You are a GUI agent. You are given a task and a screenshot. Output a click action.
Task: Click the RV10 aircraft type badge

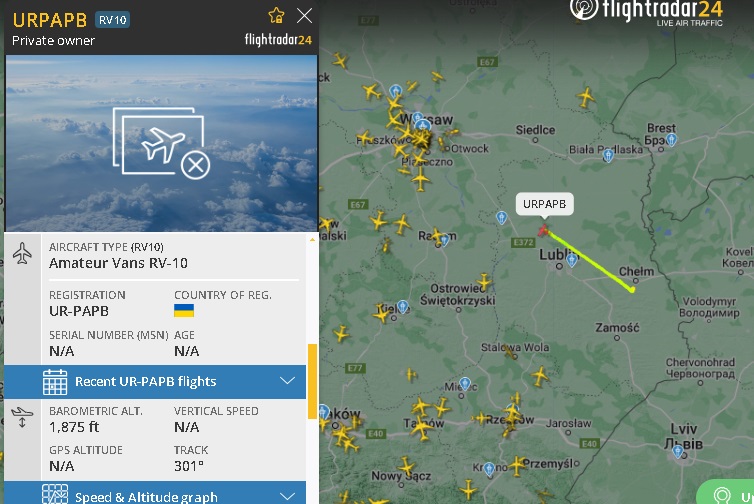113,20
